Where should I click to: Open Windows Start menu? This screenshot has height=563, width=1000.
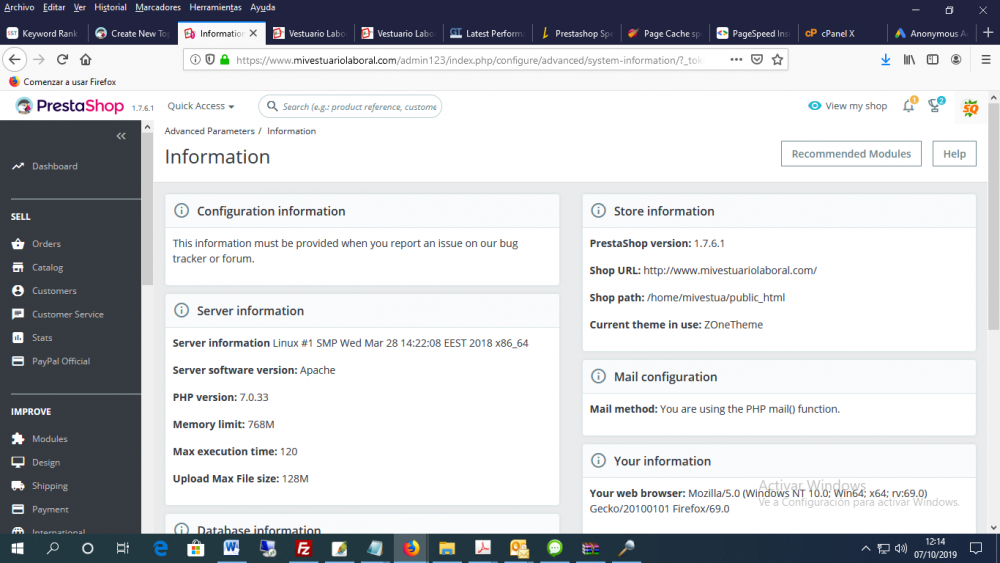pyautogui.click(x=17, y=548)
